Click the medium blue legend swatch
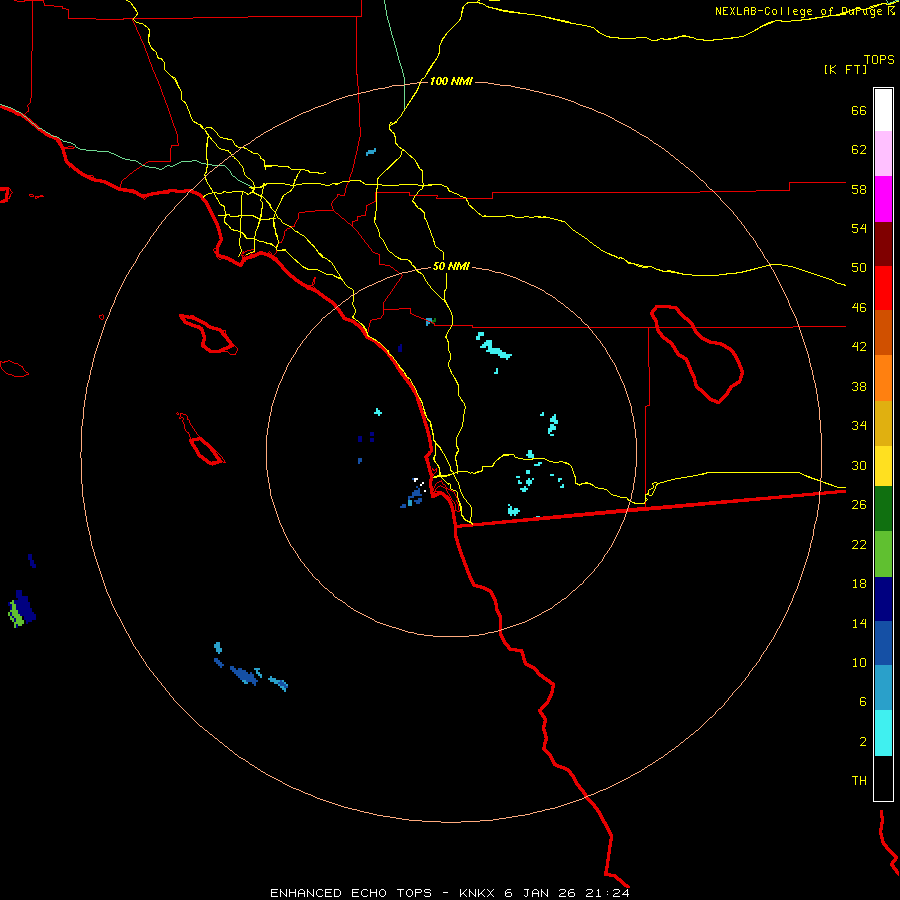Image resolution: width=900 pixels, height=900 pixels. 883,643
